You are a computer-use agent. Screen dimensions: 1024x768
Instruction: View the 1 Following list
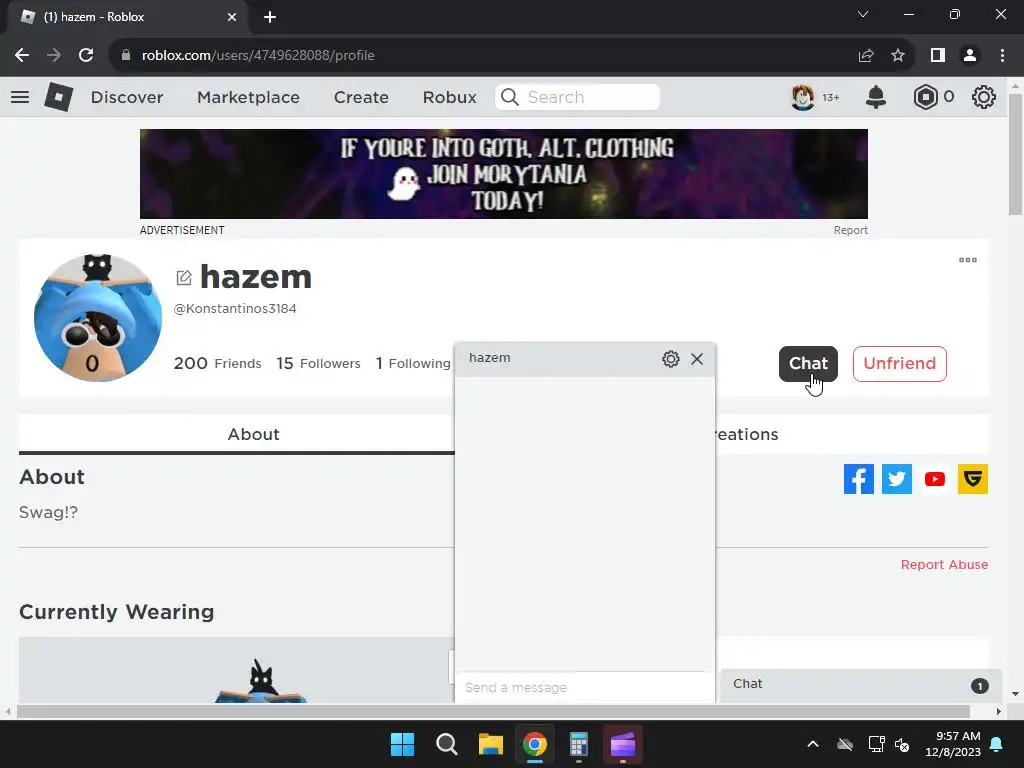(x=413, y=363)
